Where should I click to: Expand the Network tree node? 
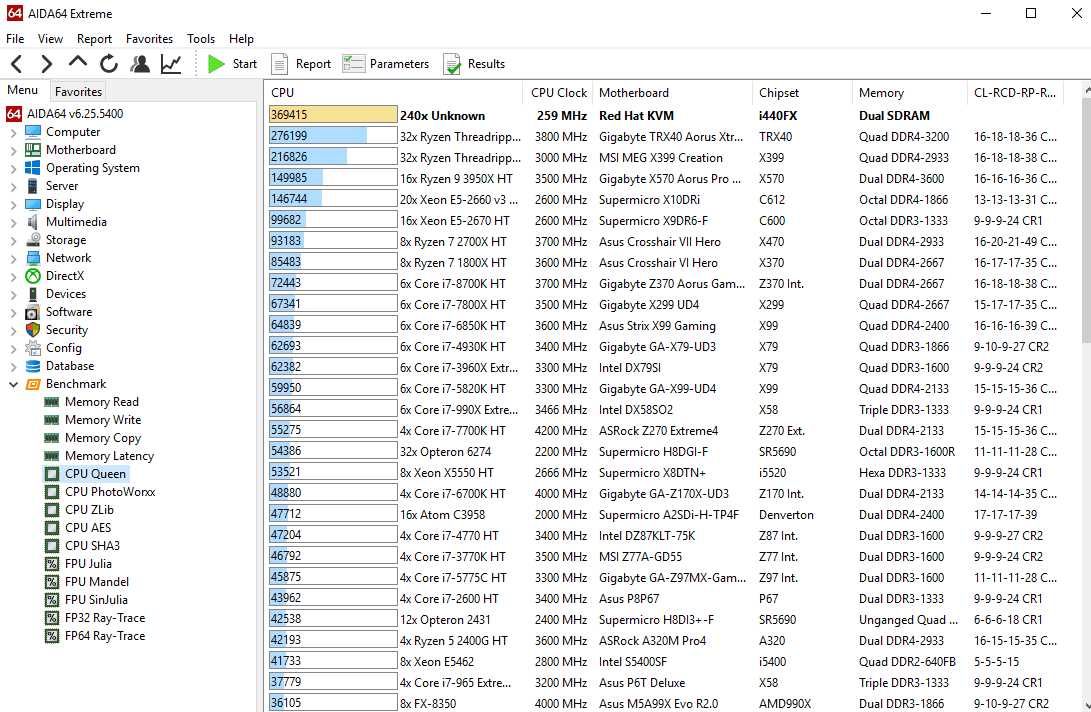[13, 258]
